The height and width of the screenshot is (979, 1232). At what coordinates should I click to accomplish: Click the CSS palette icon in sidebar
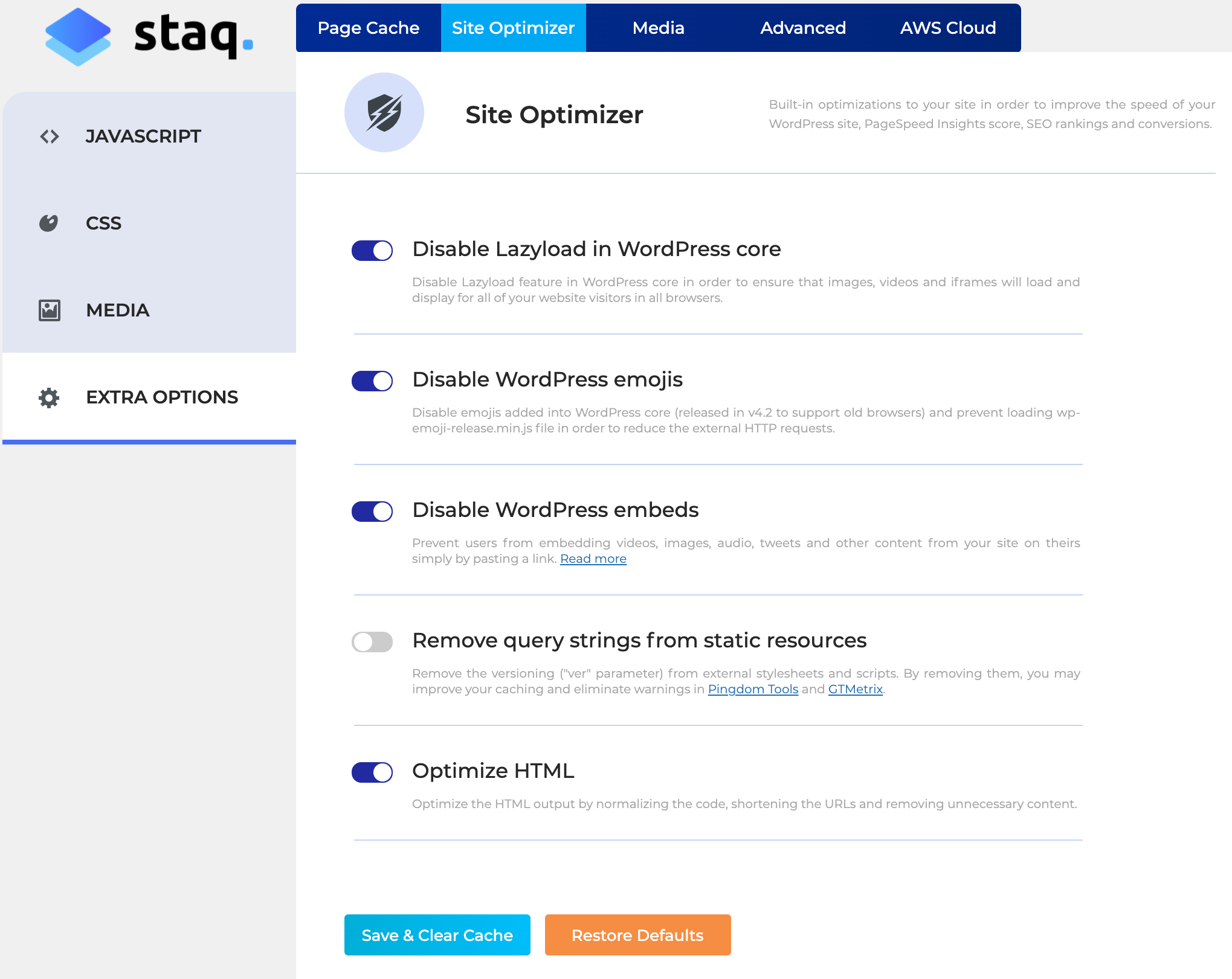pos(49,223)
